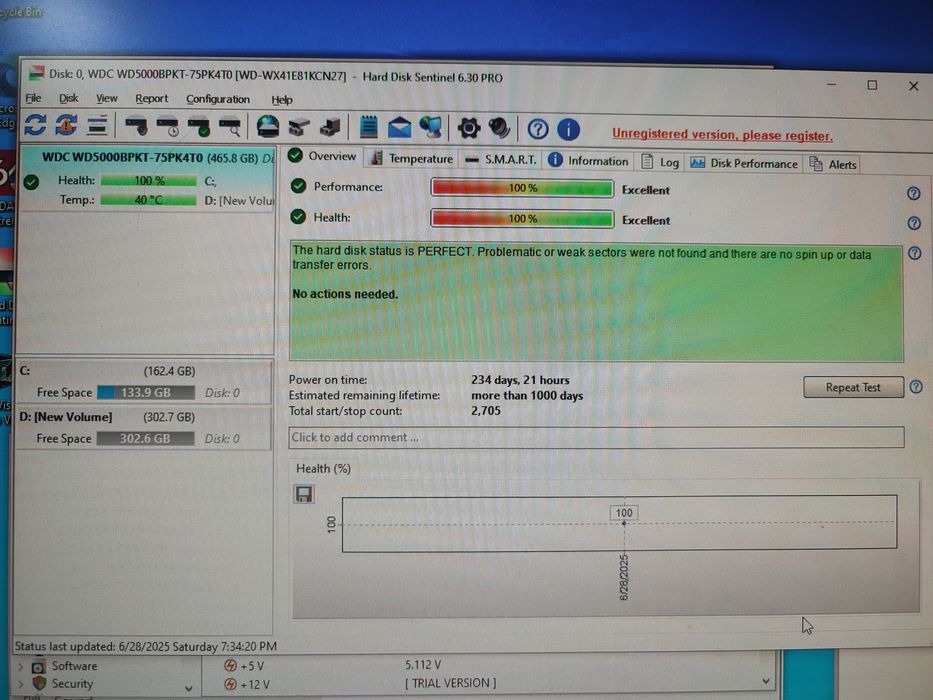The height and width of the screenshot is (700, 933).
Task: Click the Repeat Test button
Action: tap(853, 388)
